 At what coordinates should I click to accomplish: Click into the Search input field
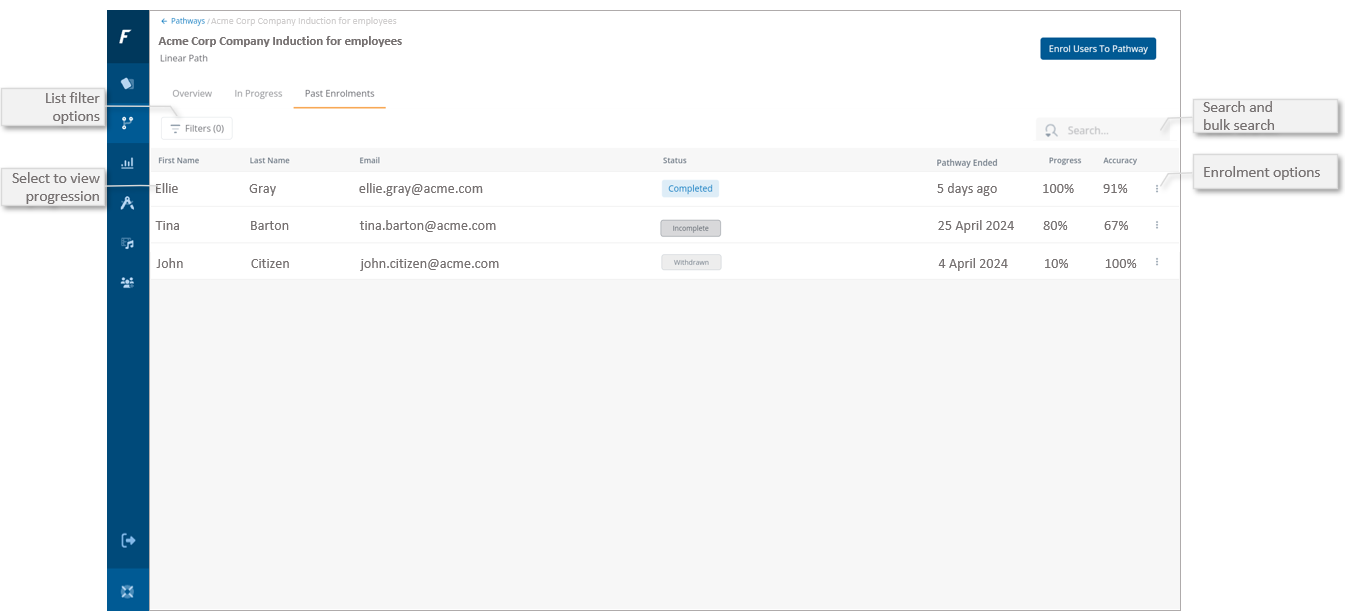1100,130
